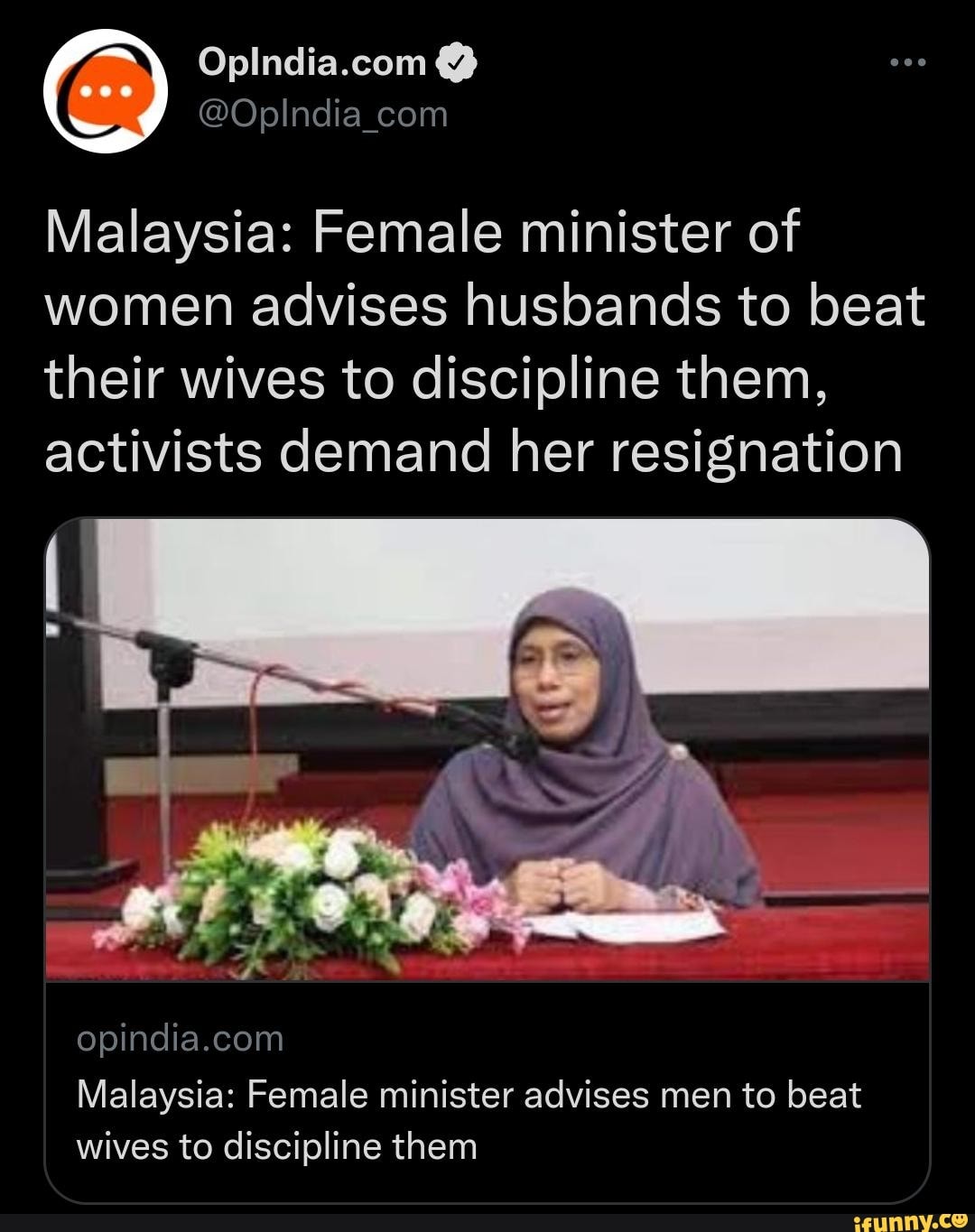Open the @OpIndia_com handle link
The width and height of the screenshot is (975, 1232).
tap(321, 114)
